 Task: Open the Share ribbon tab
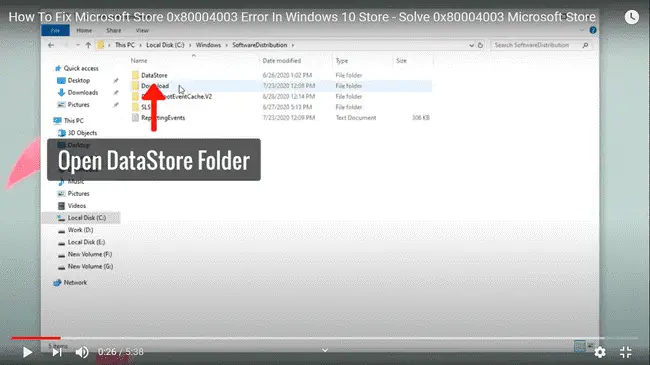pos(114,30)
